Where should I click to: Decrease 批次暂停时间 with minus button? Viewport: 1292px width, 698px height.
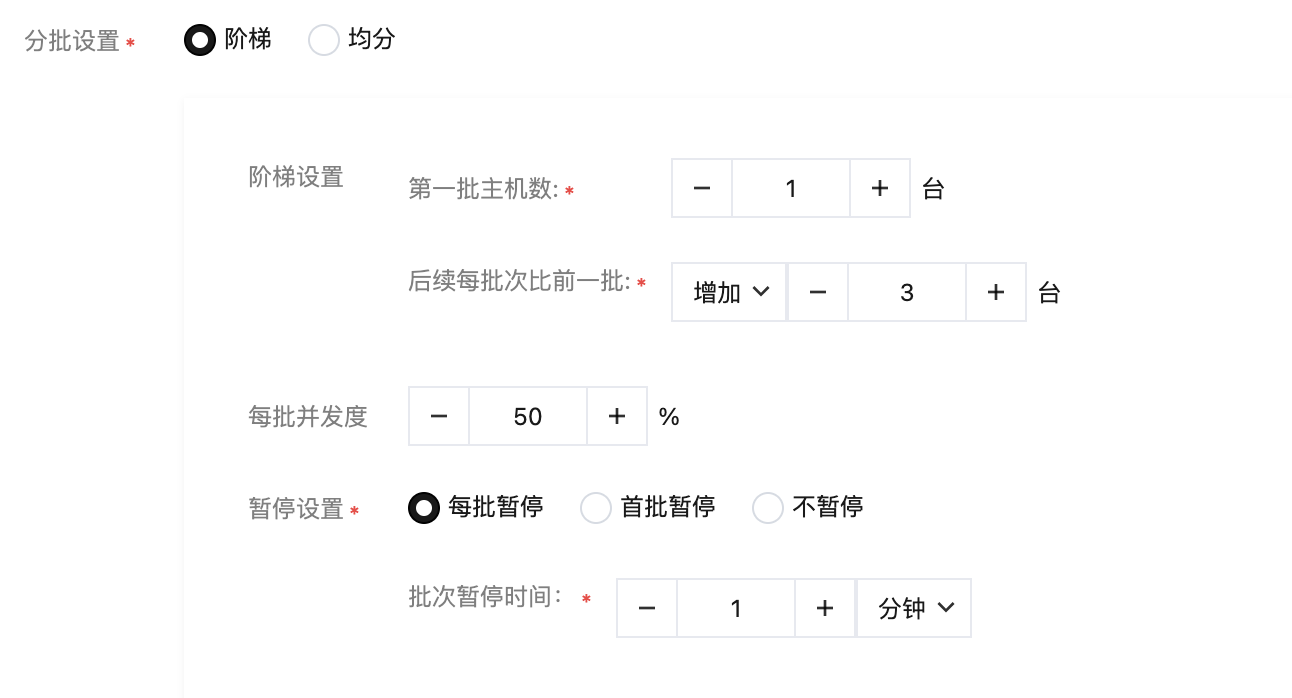click(x=647, y=608)
